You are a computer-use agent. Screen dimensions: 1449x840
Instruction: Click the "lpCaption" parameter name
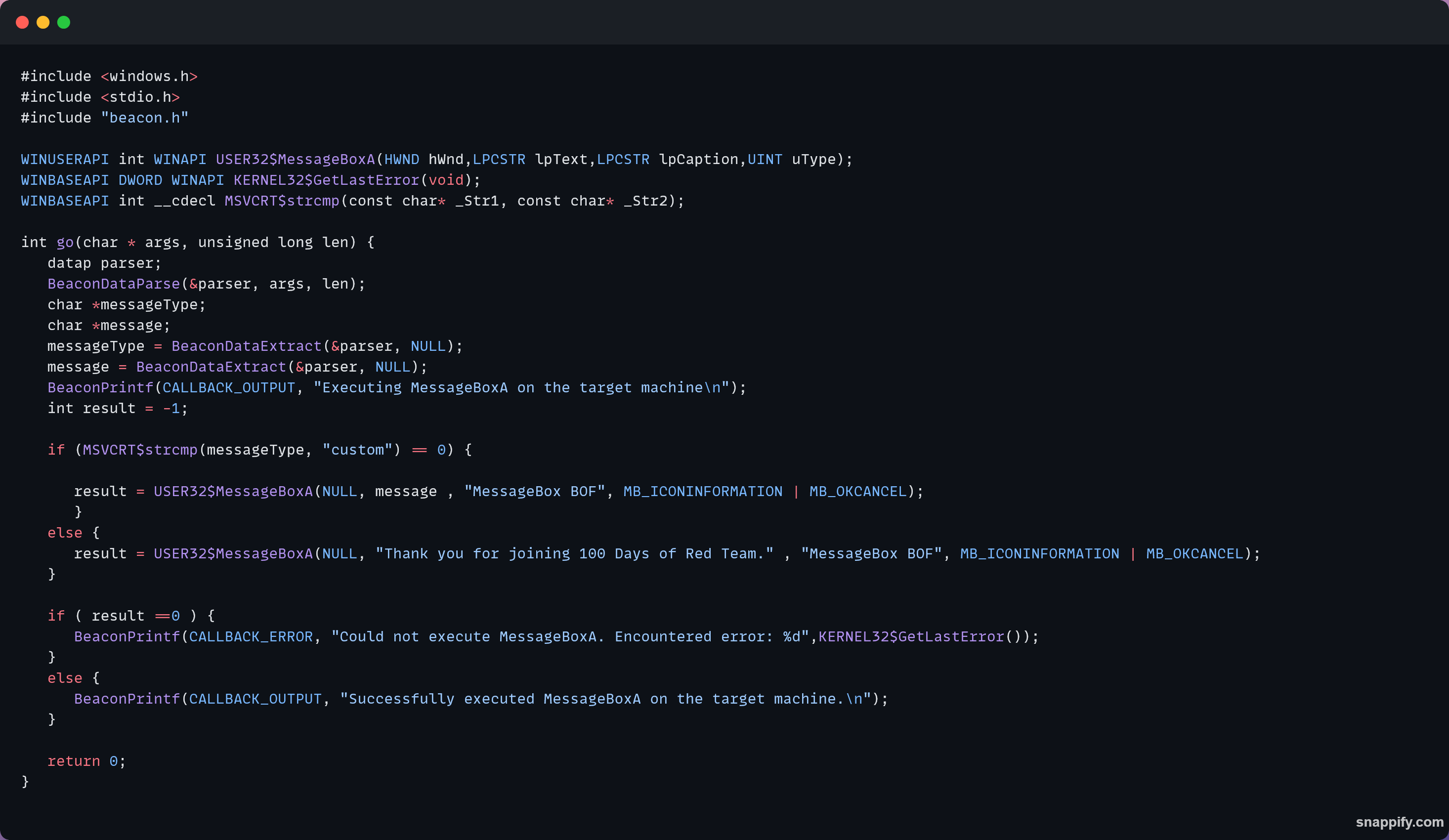pos(699,159)
